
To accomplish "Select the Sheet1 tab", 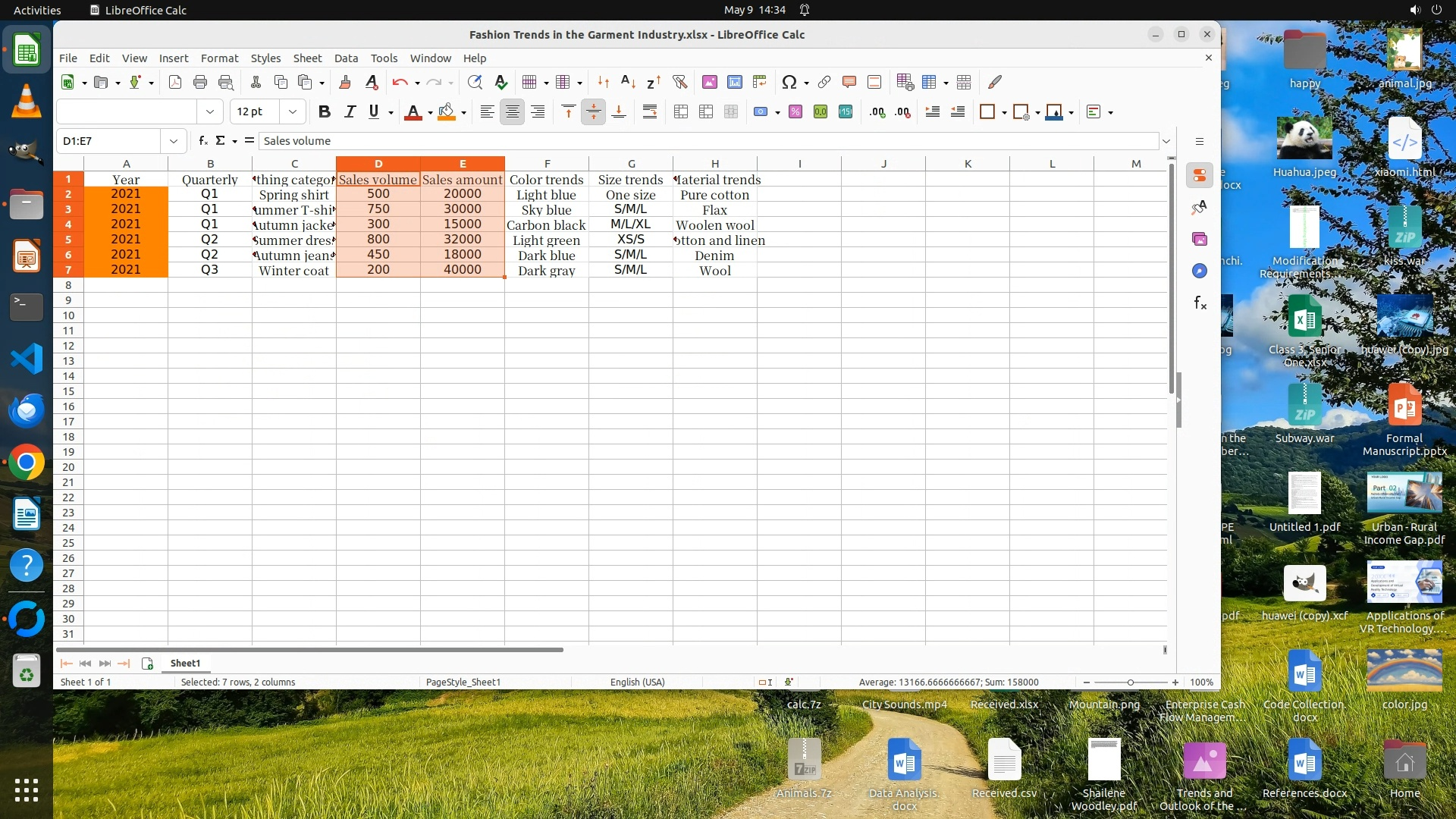I will [x=185, y=664].
